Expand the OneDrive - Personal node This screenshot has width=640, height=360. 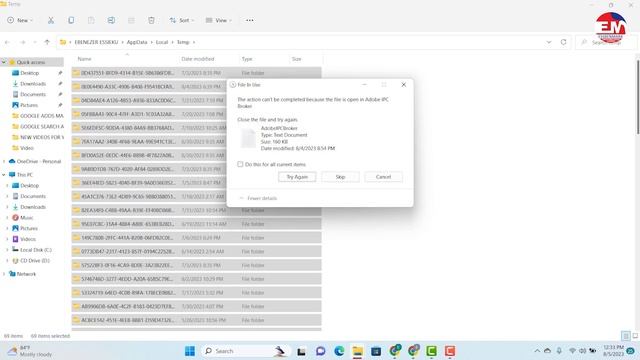(4, 161)
